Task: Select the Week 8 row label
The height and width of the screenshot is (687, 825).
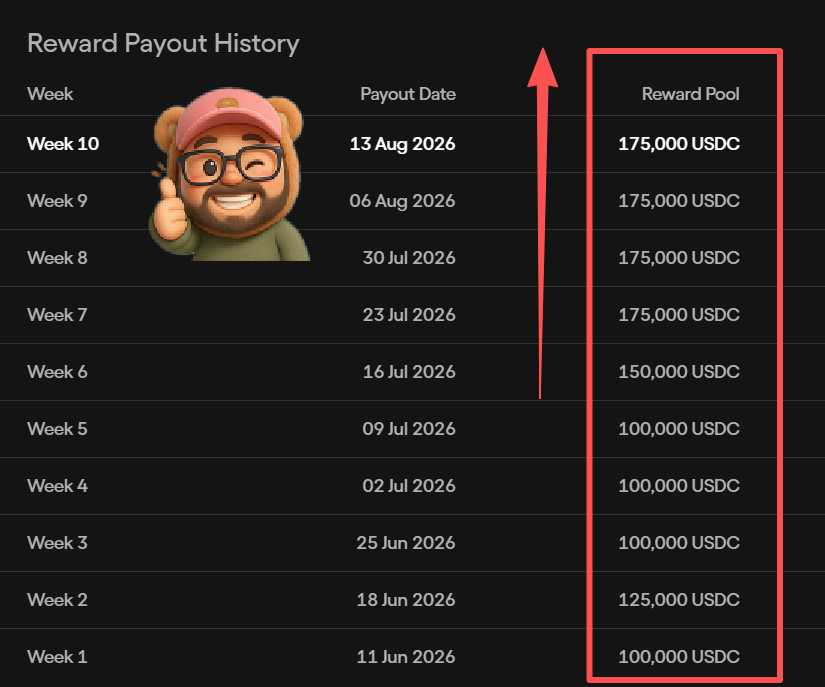Action: pyautogui.click(x=57, y=258)
